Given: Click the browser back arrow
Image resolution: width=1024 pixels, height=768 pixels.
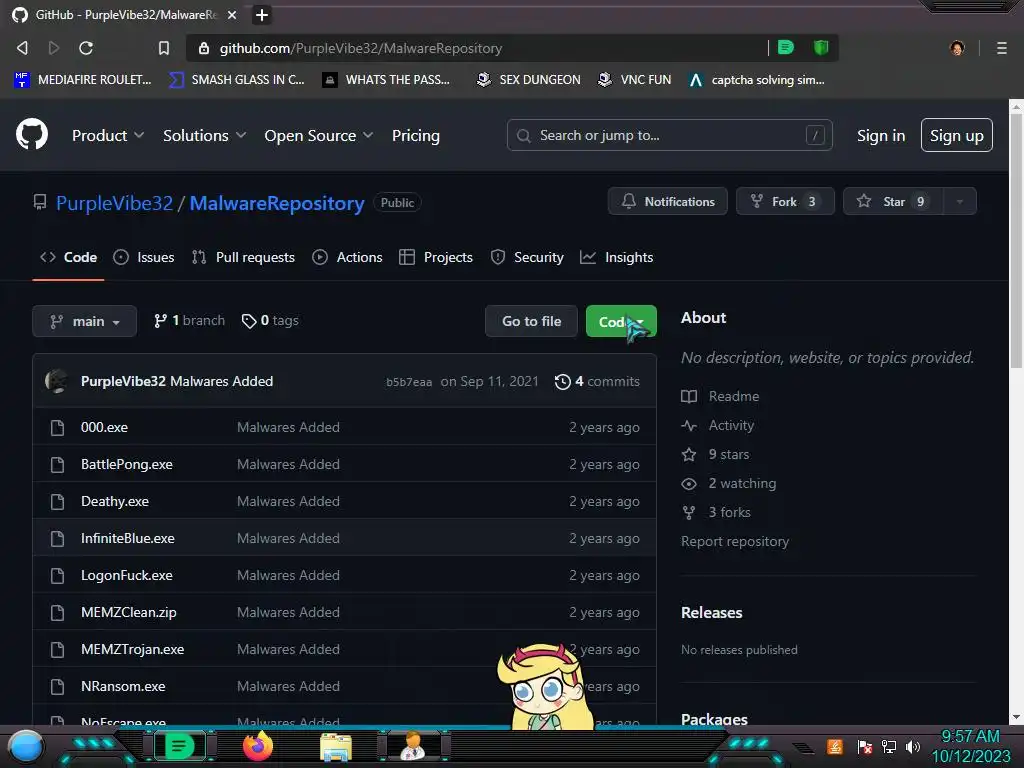Looking at the screenshot, I should [22, 48].
